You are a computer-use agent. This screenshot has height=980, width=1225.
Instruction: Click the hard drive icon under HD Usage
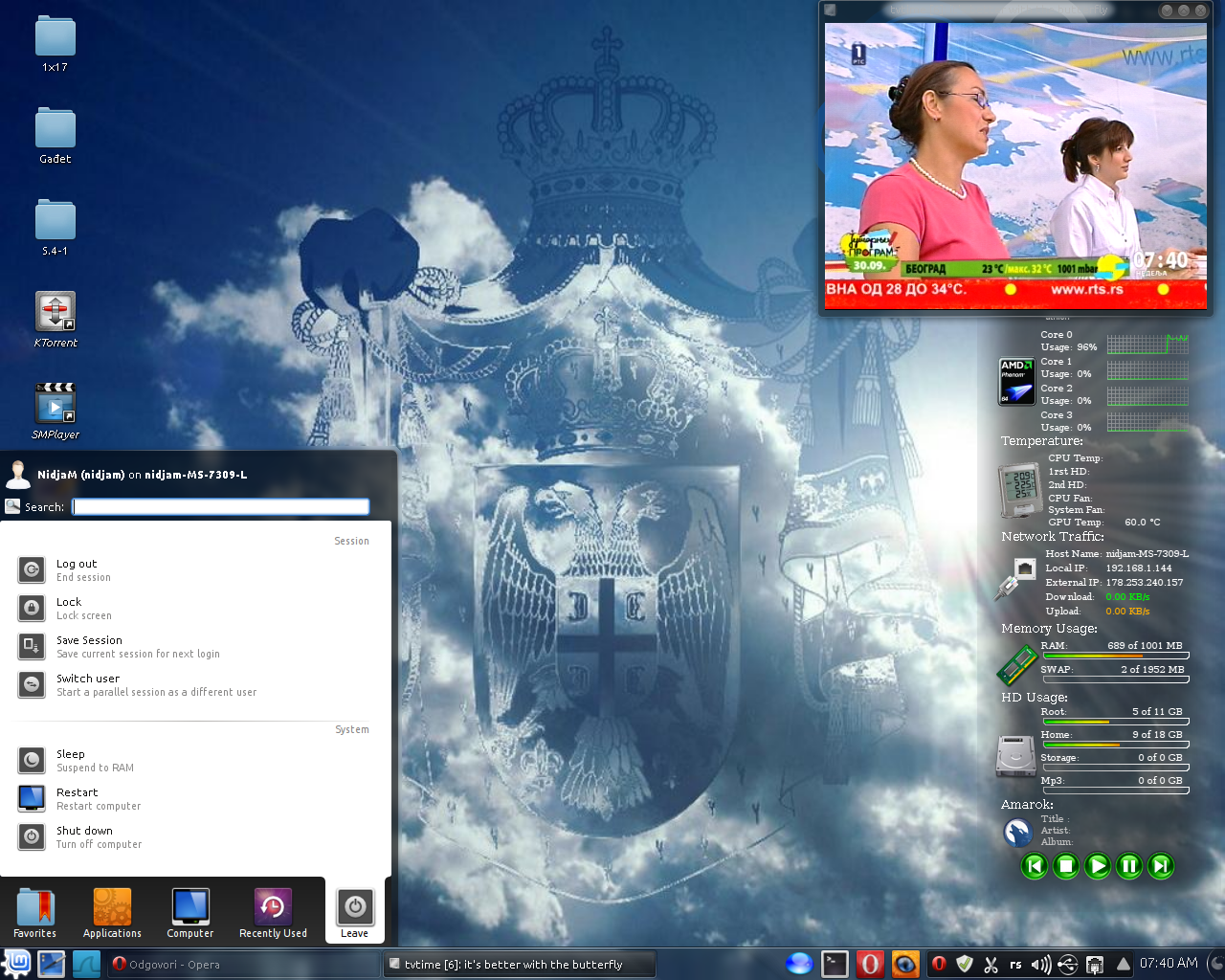click(x=1016, y=755)
